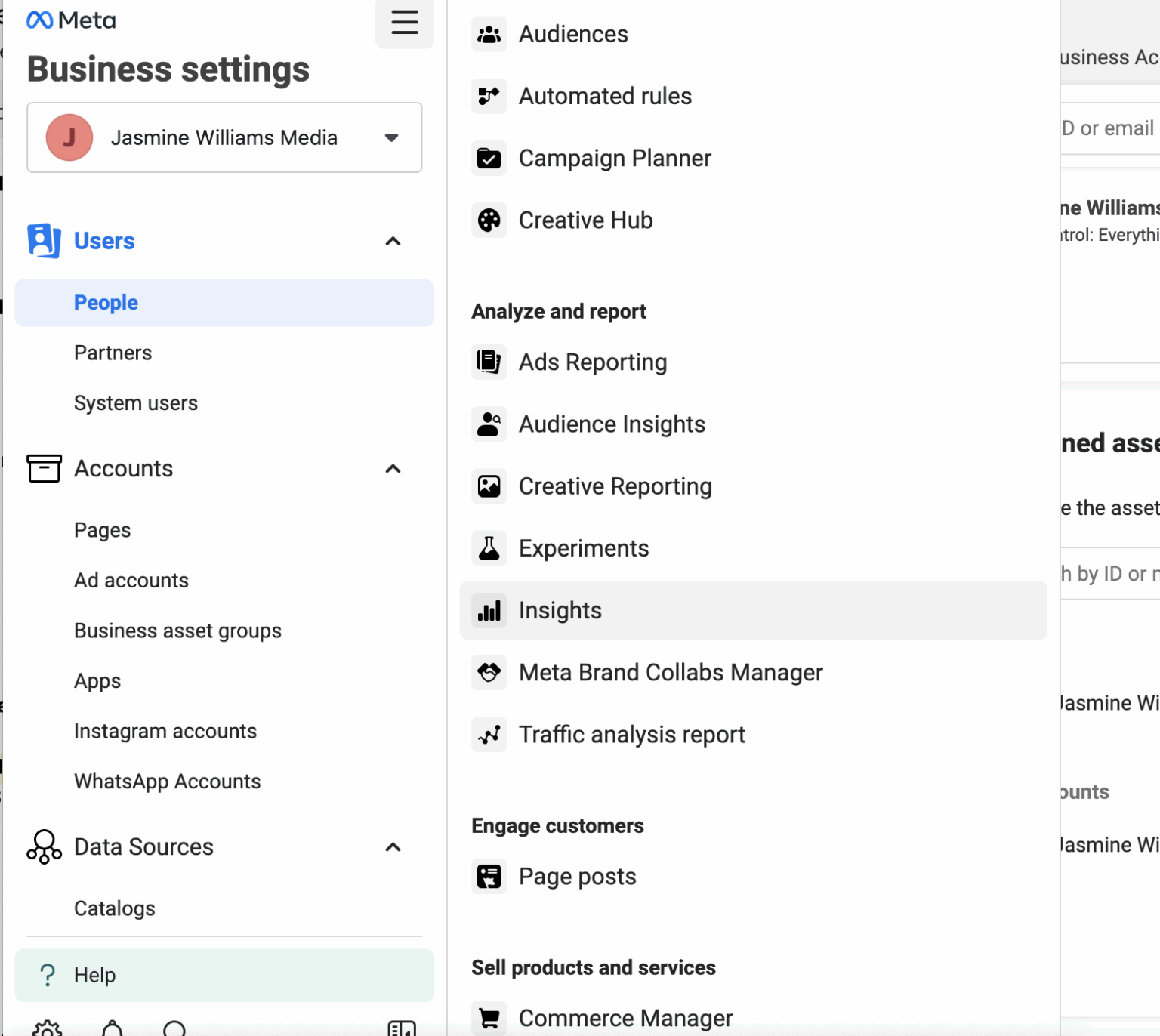Viewport: 1160px width, 1036px height.
Task: Click the Creative Hub palette icon
Action: coord(489,220)
